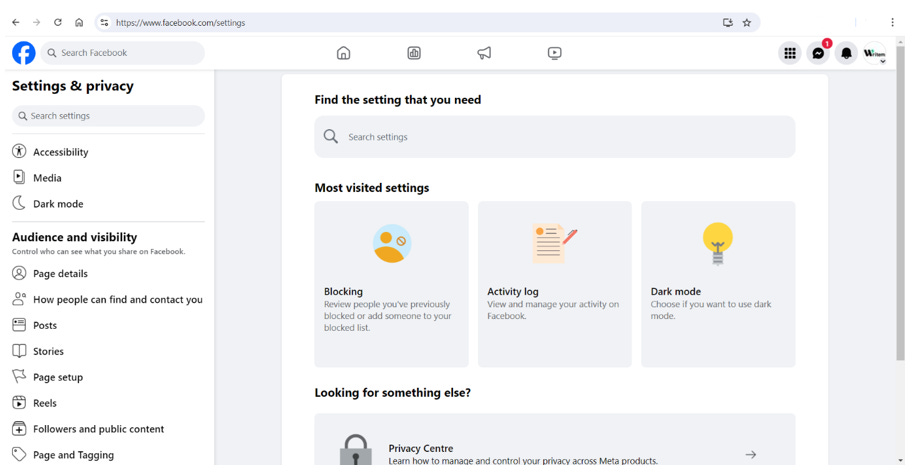Click the arrow beside Privacy Centre
The image size is (915, 475).
pyautogui.click(x=750, y=454)
